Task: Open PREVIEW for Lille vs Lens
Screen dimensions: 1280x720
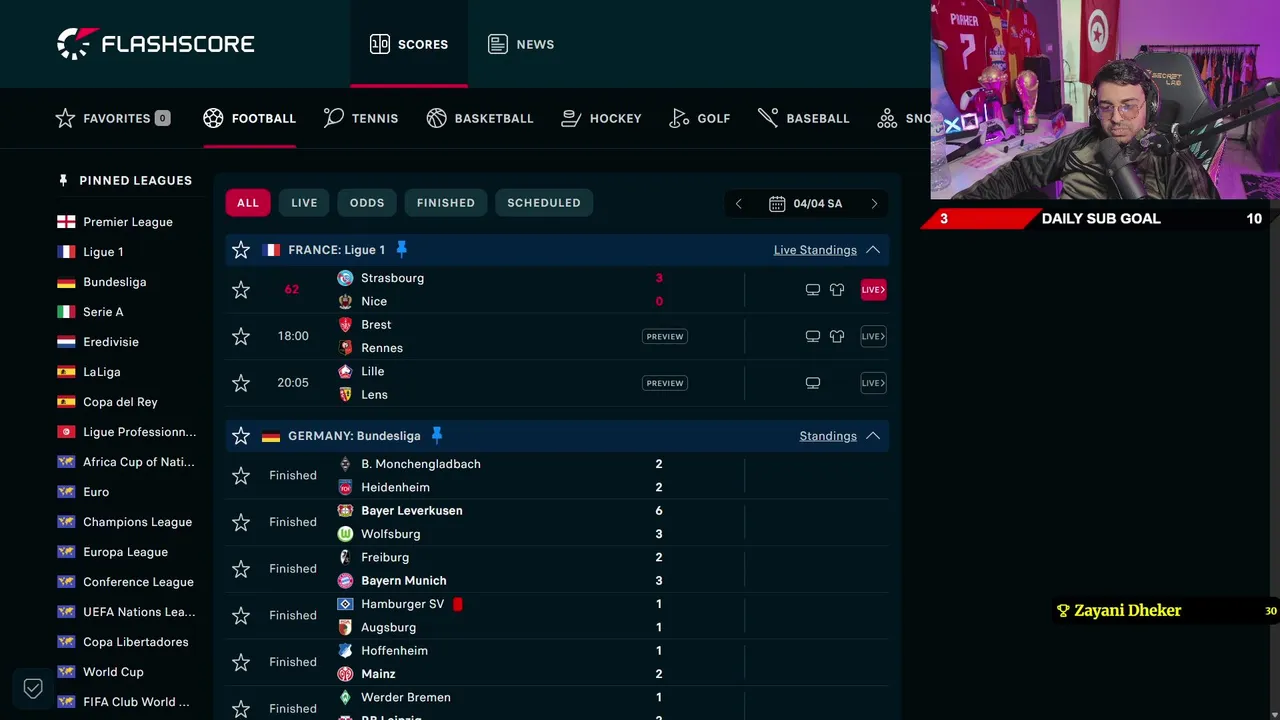Action: pyautogui.click(x=665, y=383)
